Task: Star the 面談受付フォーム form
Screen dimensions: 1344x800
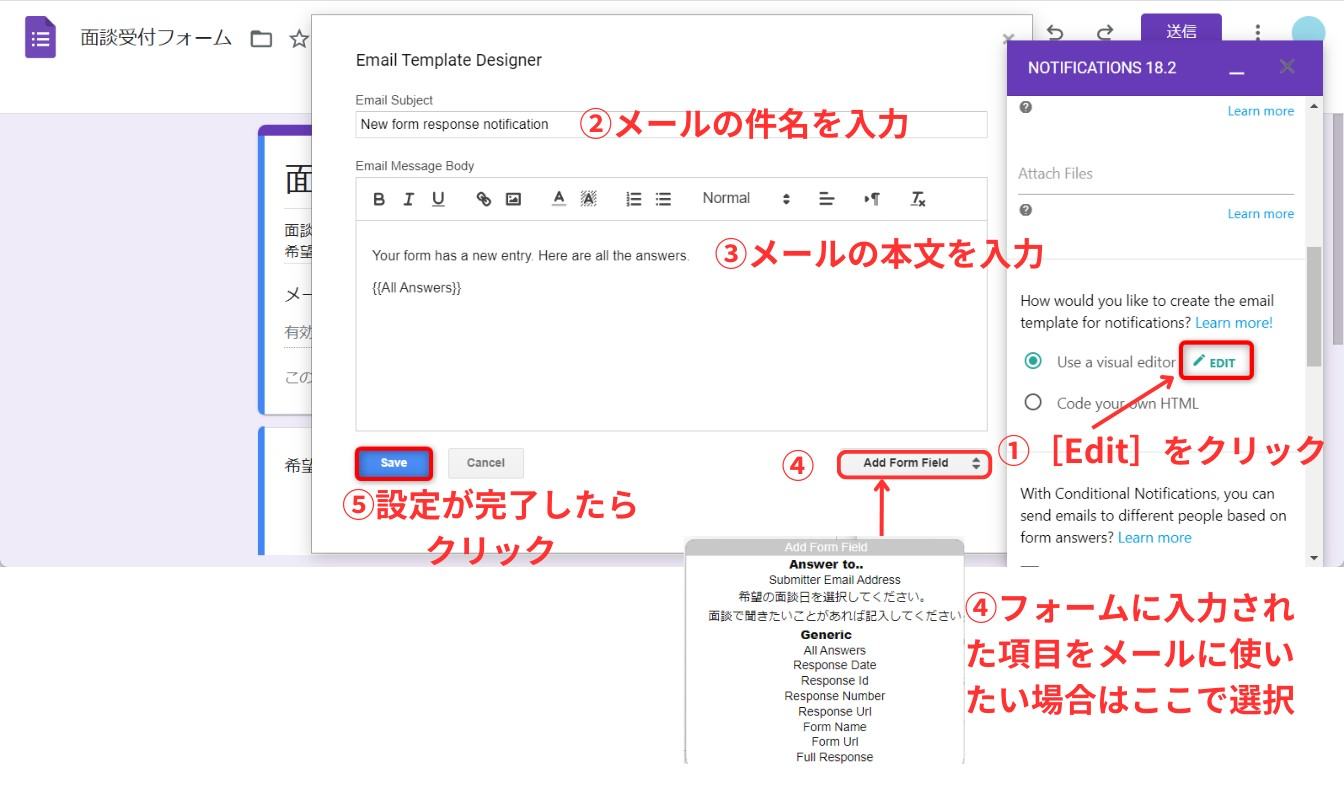Action: (x=298, y=39)
